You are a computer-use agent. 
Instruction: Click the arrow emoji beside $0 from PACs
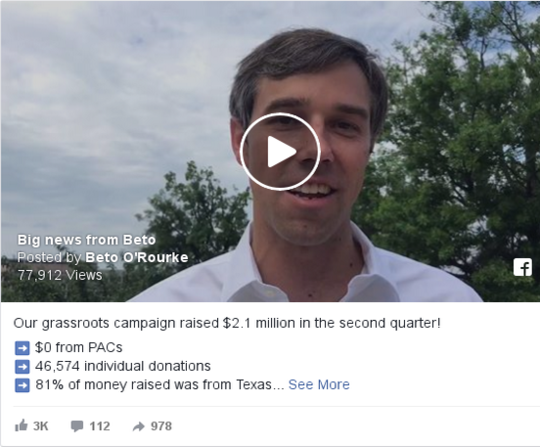22,348
